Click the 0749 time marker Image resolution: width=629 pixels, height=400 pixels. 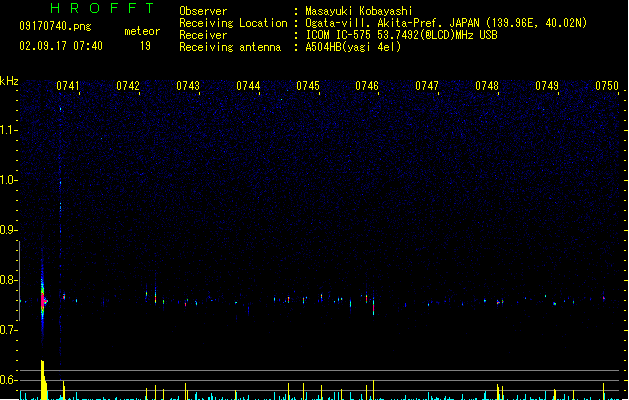[547, 86]
